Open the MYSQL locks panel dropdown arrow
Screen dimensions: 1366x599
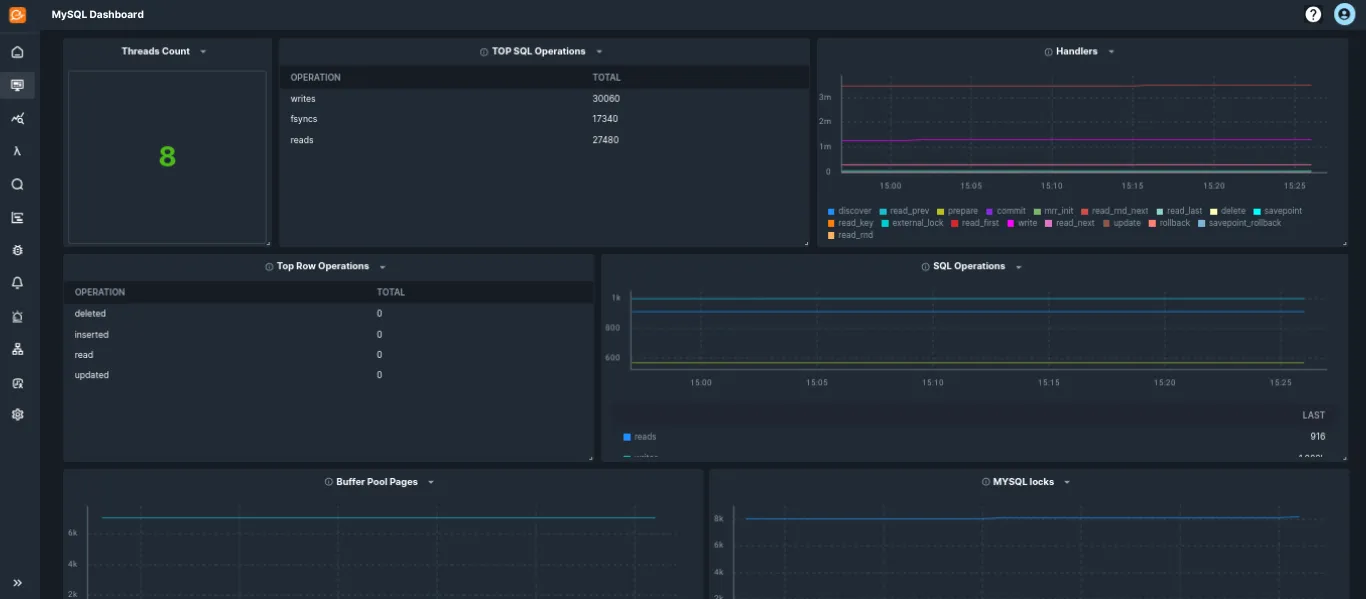(1067, 482)
